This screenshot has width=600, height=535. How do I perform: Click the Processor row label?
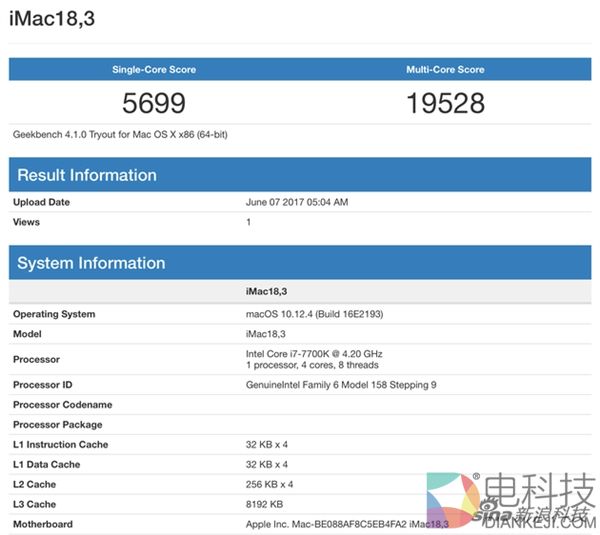36,359
